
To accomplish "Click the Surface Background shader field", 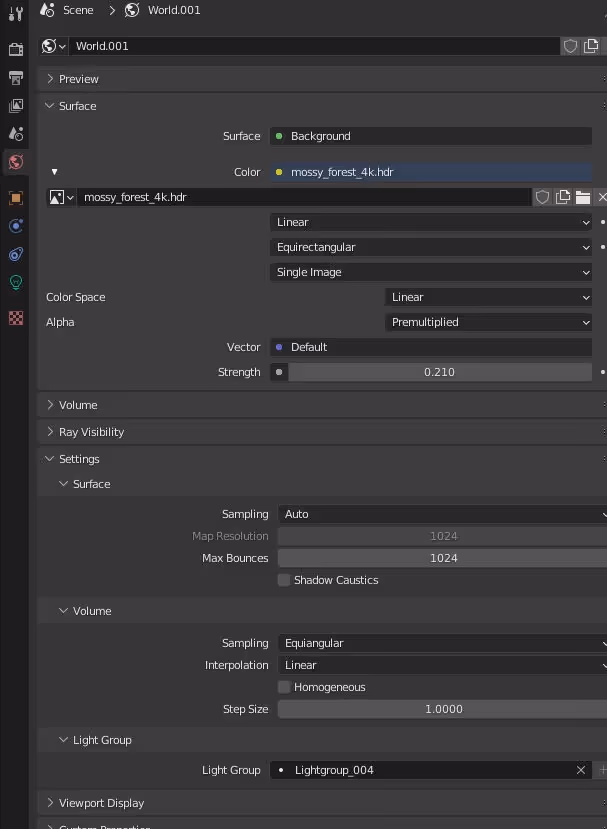I will 431,136.
